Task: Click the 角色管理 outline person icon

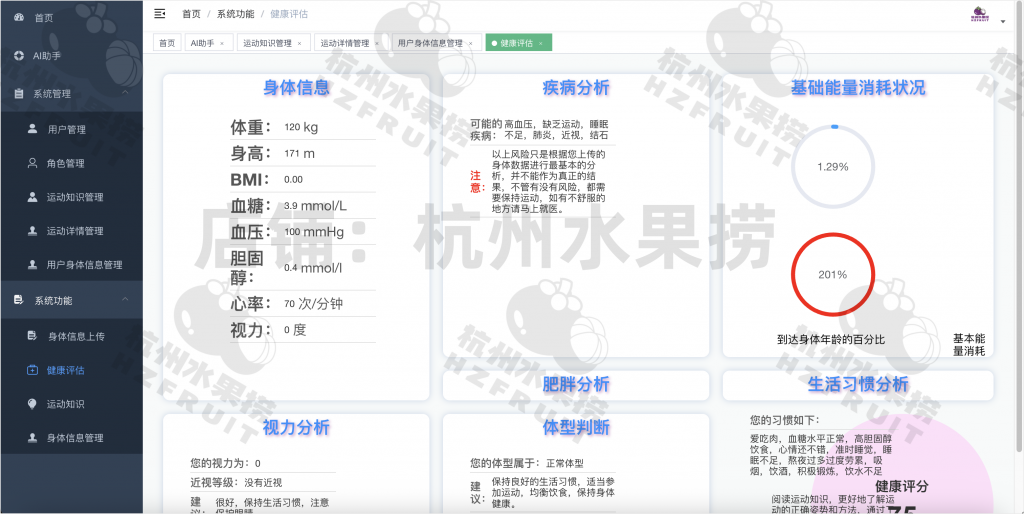Action: pyautogui.click(x=32, y=163)
